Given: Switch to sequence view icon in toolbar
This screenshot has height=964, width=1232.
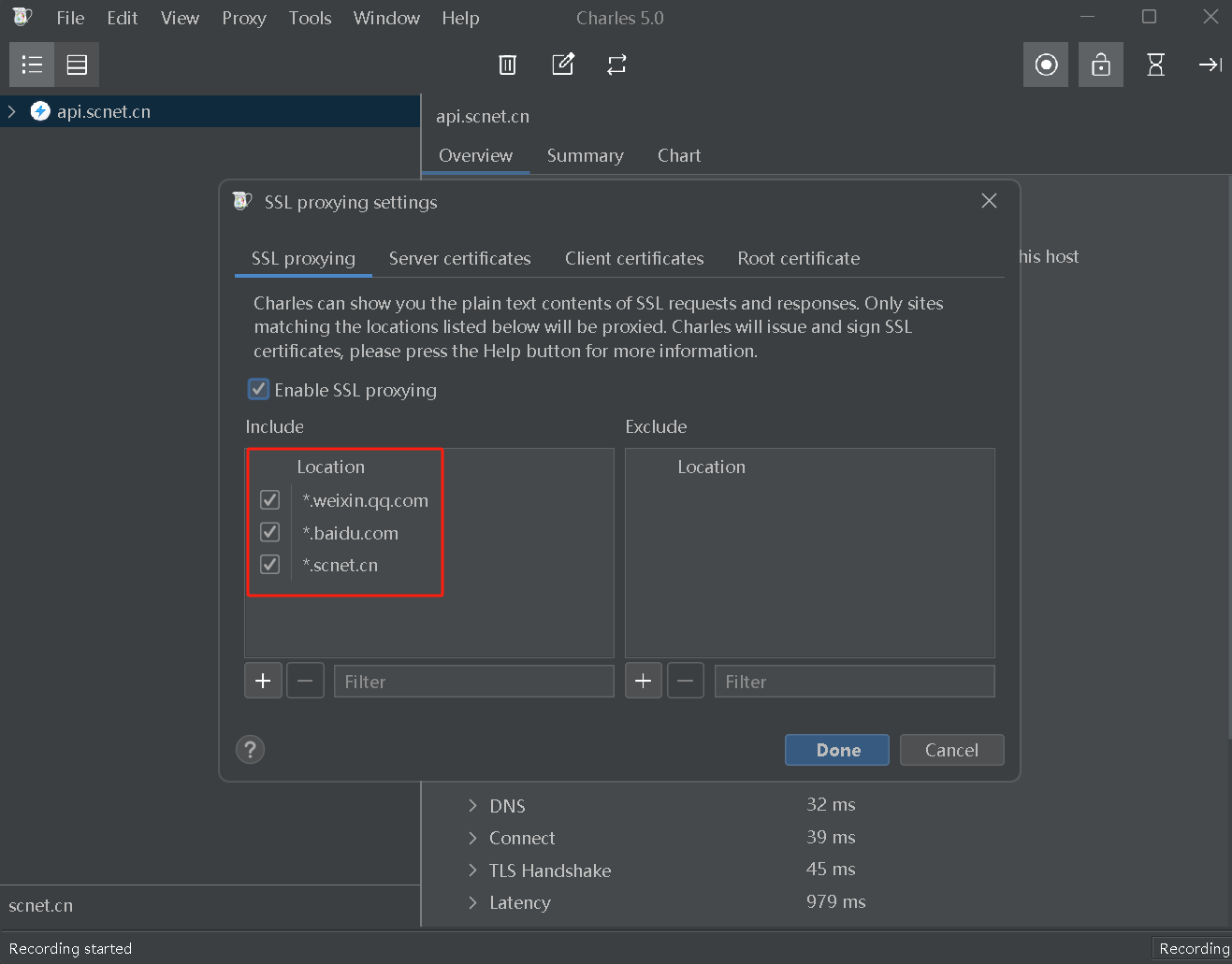Looking at the screenshot, I should click(x=77, y=65).
